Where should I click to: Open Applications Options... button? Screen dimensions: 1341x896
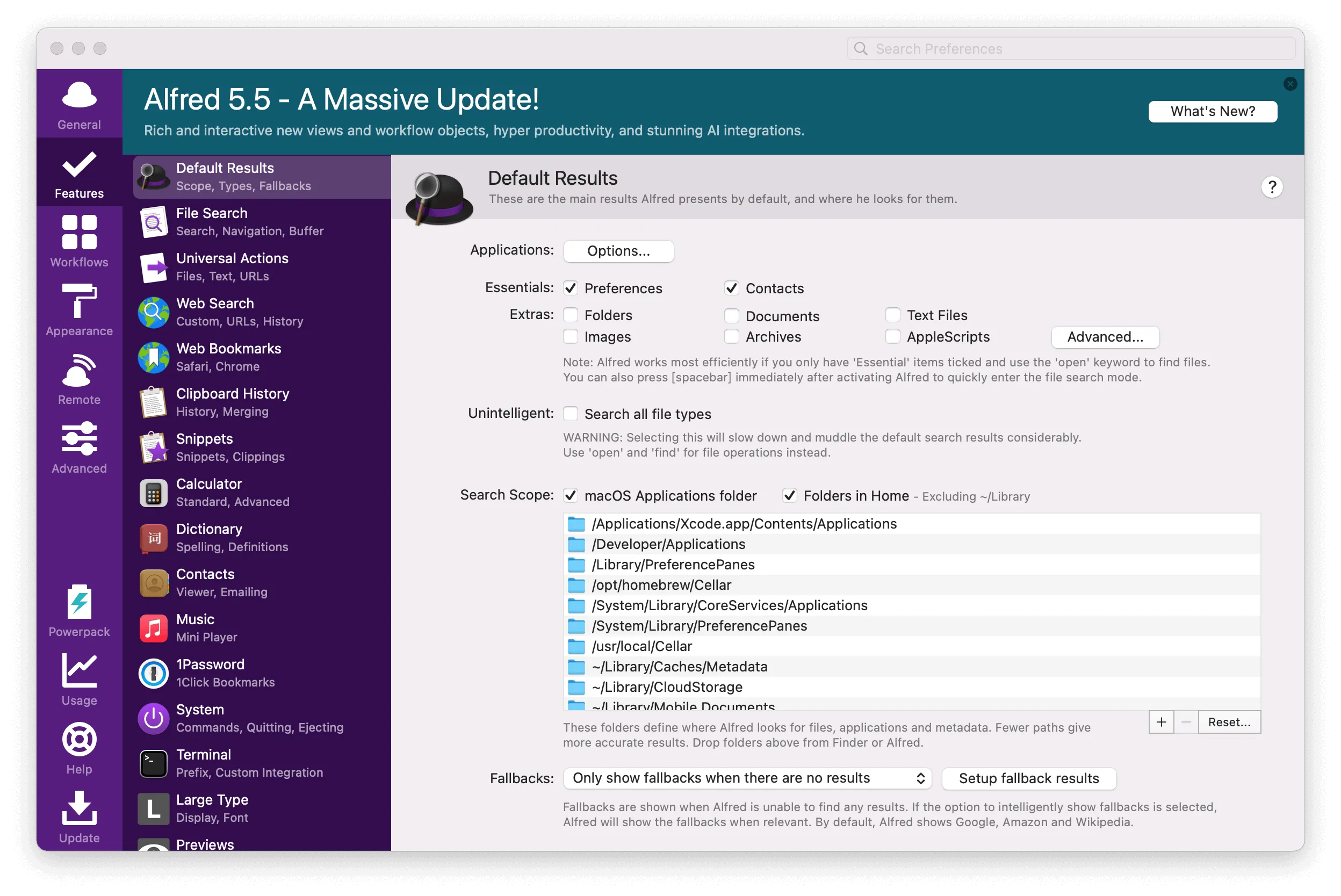coord(618,251)
